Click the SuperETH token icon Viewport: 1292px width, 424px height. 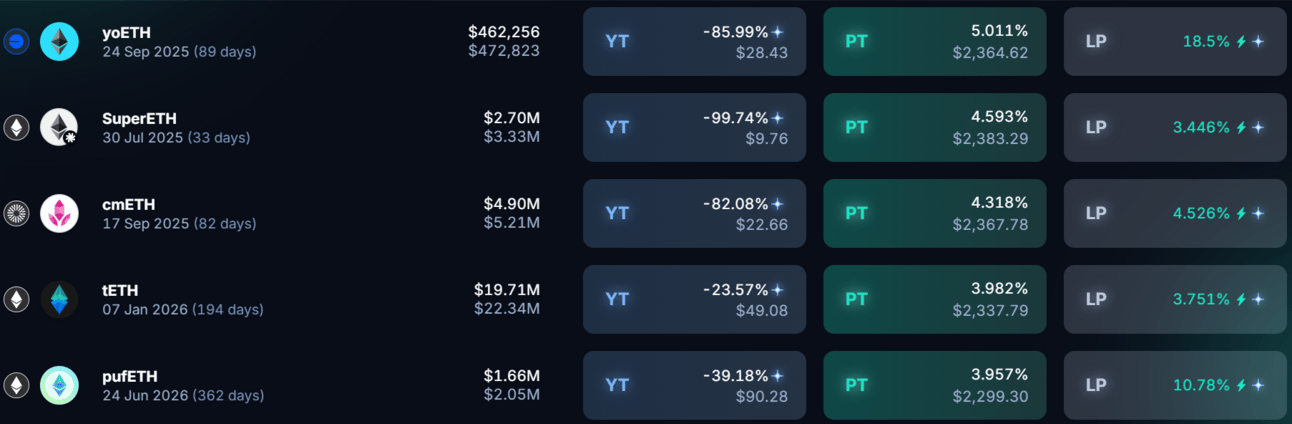point(59,128)
